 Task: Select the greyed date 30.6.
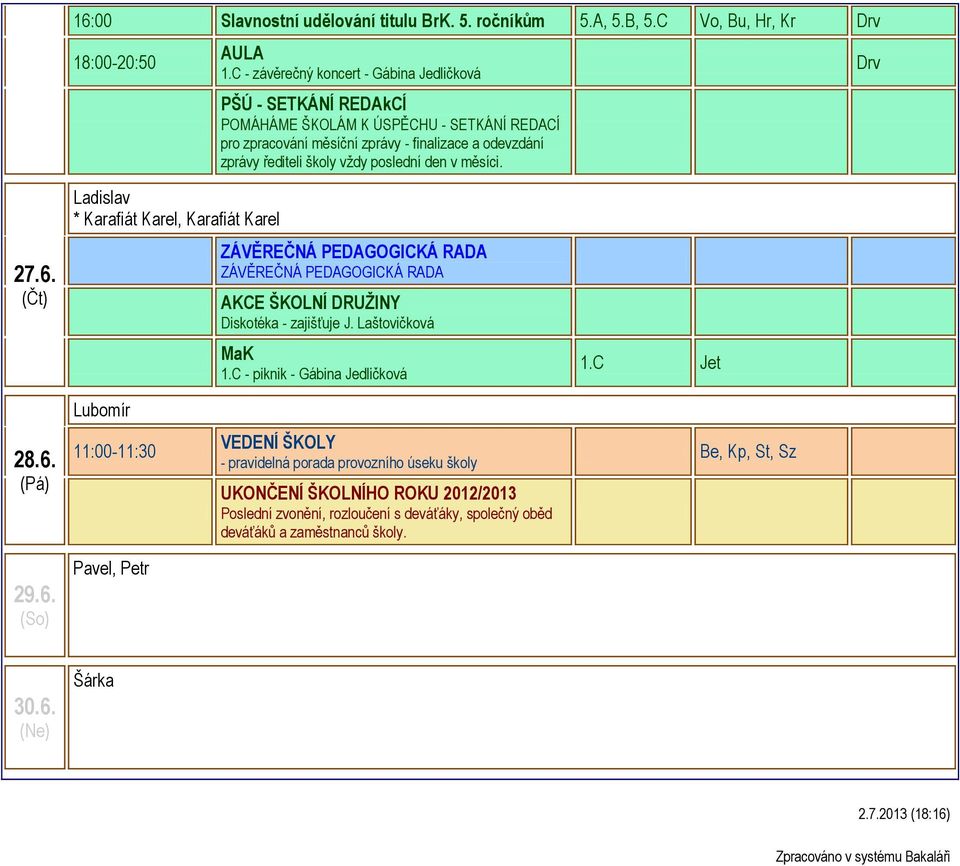point(34,706)
